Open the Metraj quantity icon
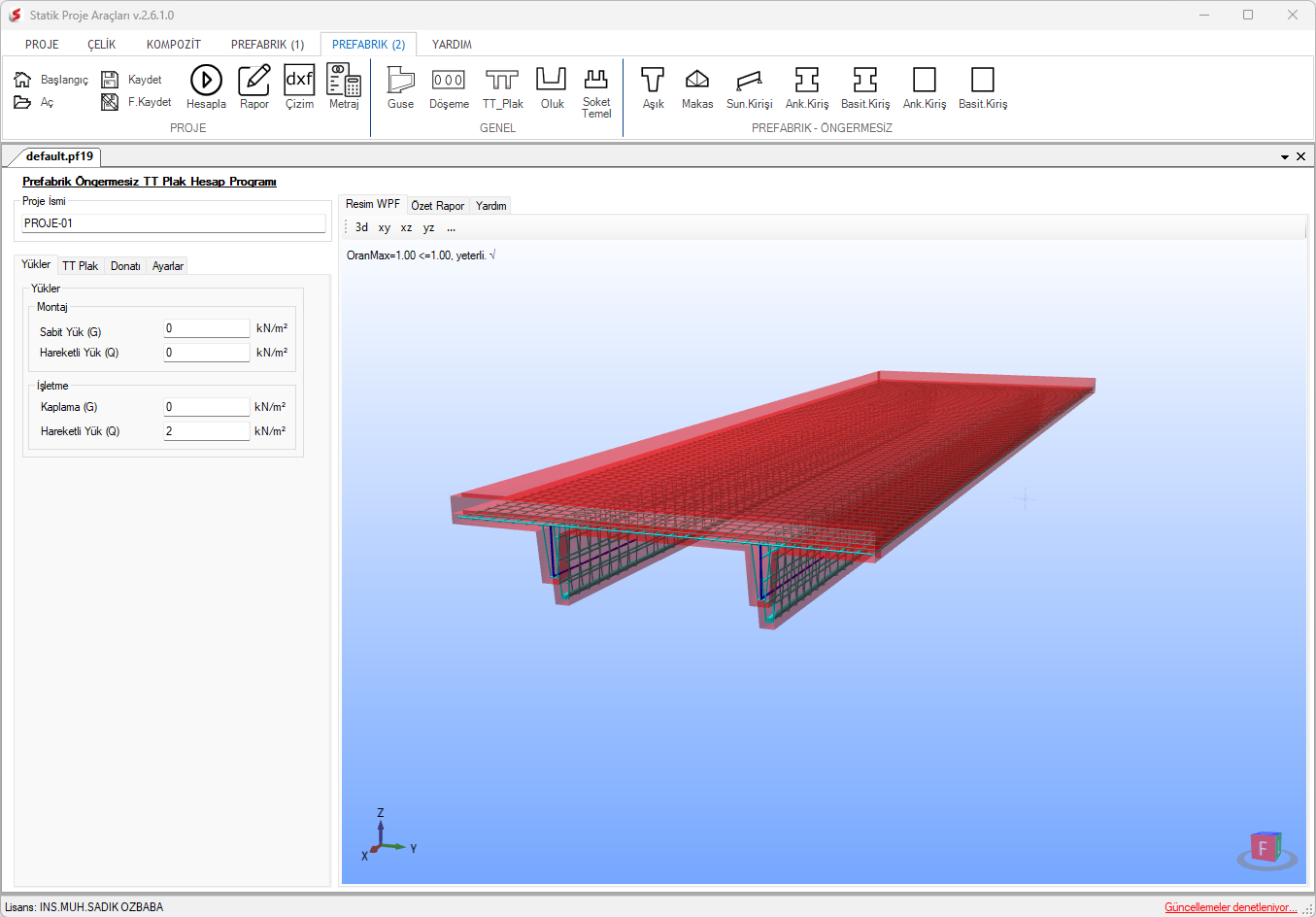 [x=344, y=87]
